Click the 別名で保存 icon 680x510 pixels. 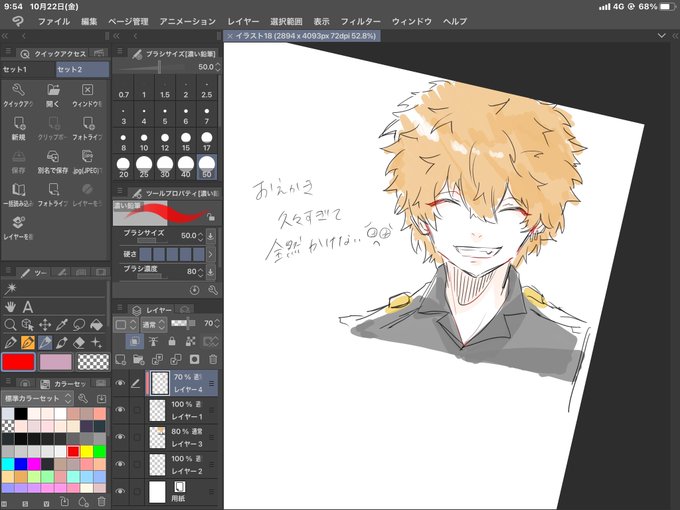pyautogui.click(x=52, y=161)
